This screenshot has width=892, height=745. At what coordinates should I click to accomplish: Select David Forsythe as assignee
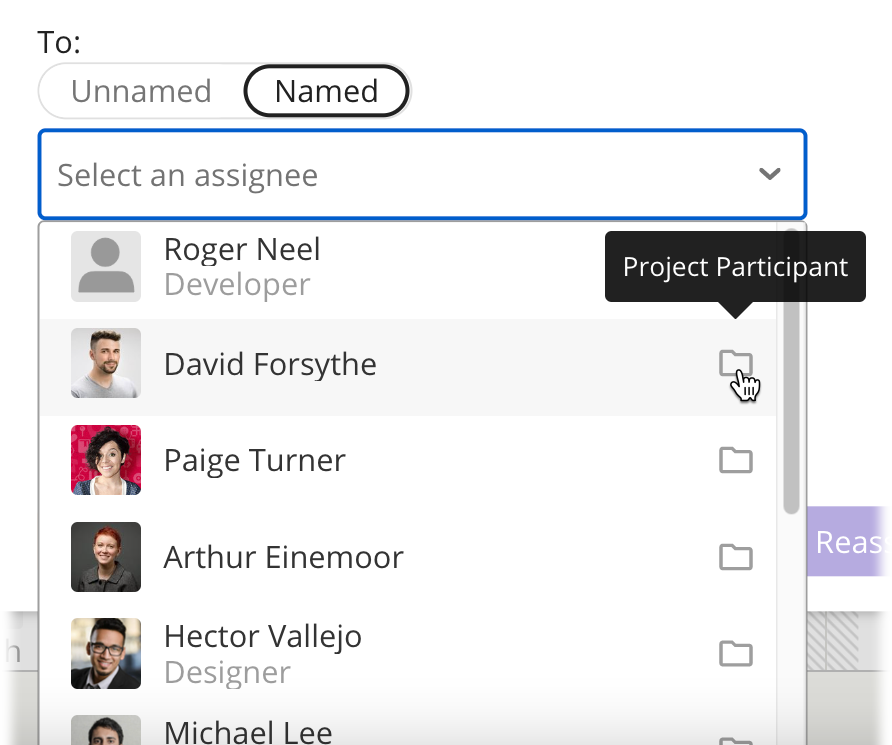[270, 364]
